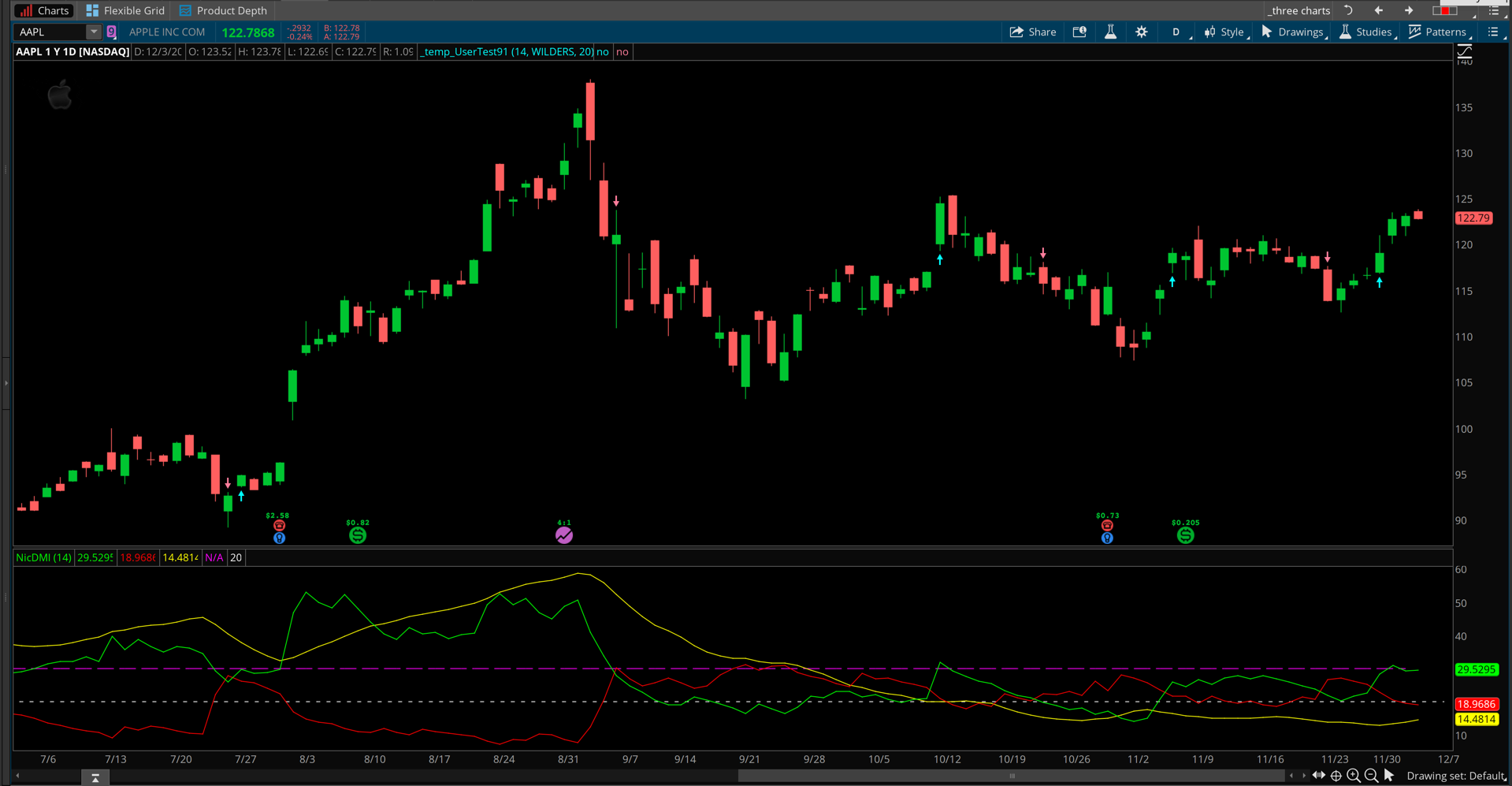
Task: Click the left arrow navigation icon
Action: (x=1379, y=10)
